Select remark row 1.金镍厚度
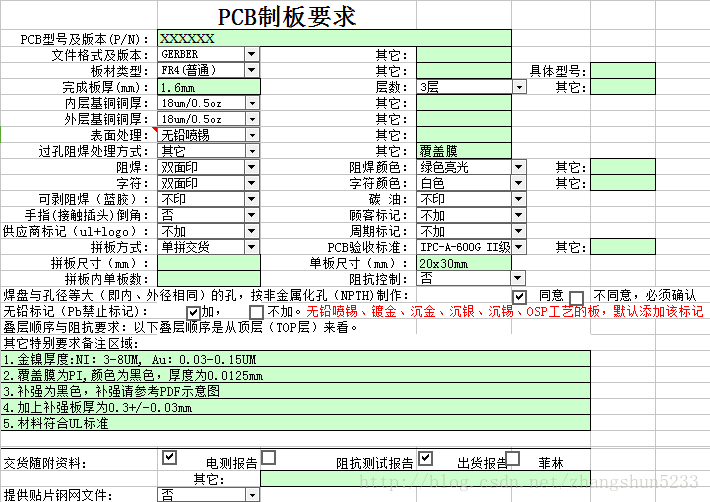710x502 pixels. click(296, 359)
